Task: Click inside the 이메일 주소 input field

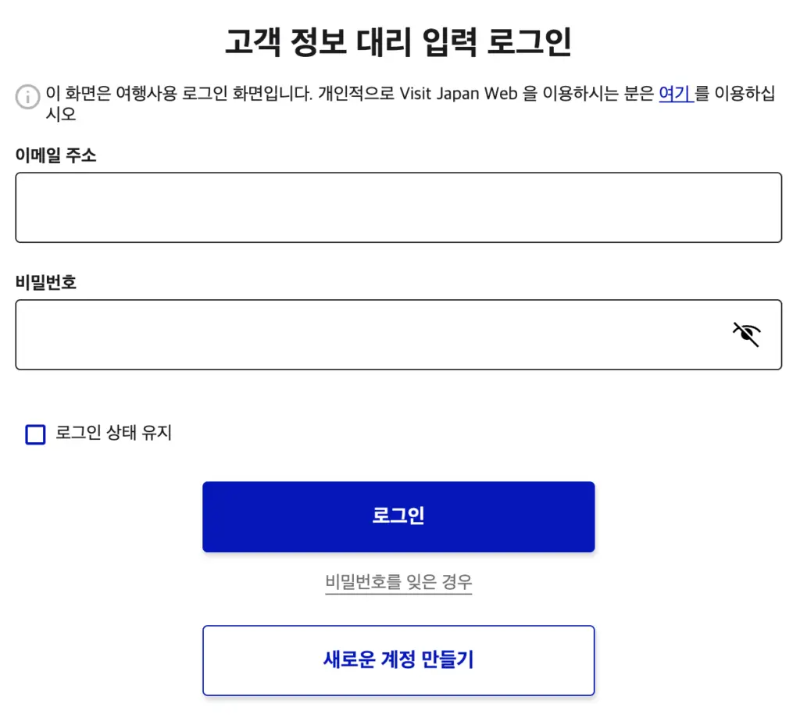Action: point(398,207)
